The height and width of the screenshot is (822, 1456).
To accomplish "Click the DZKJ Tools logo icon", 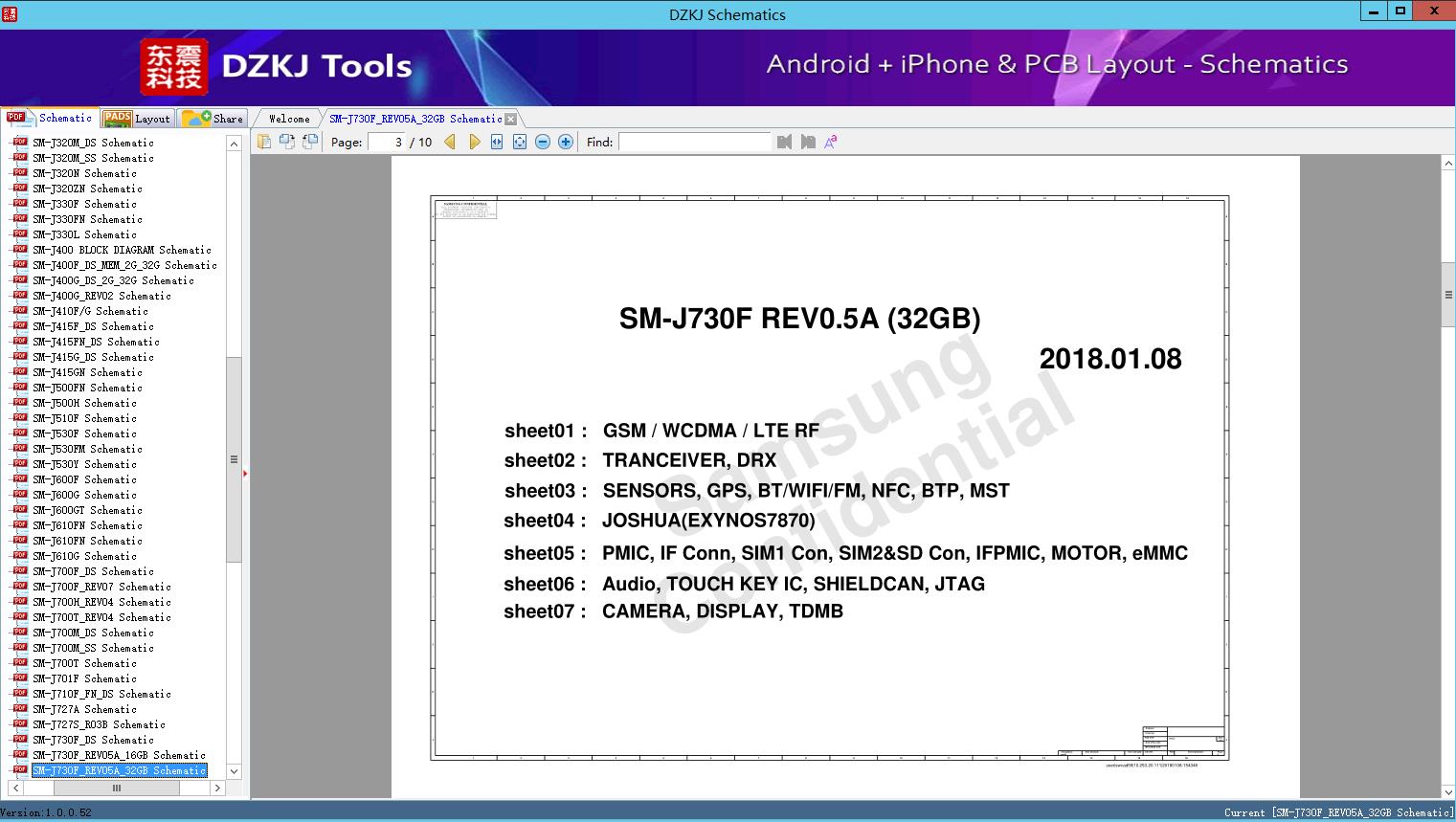I will pos(174,66).
